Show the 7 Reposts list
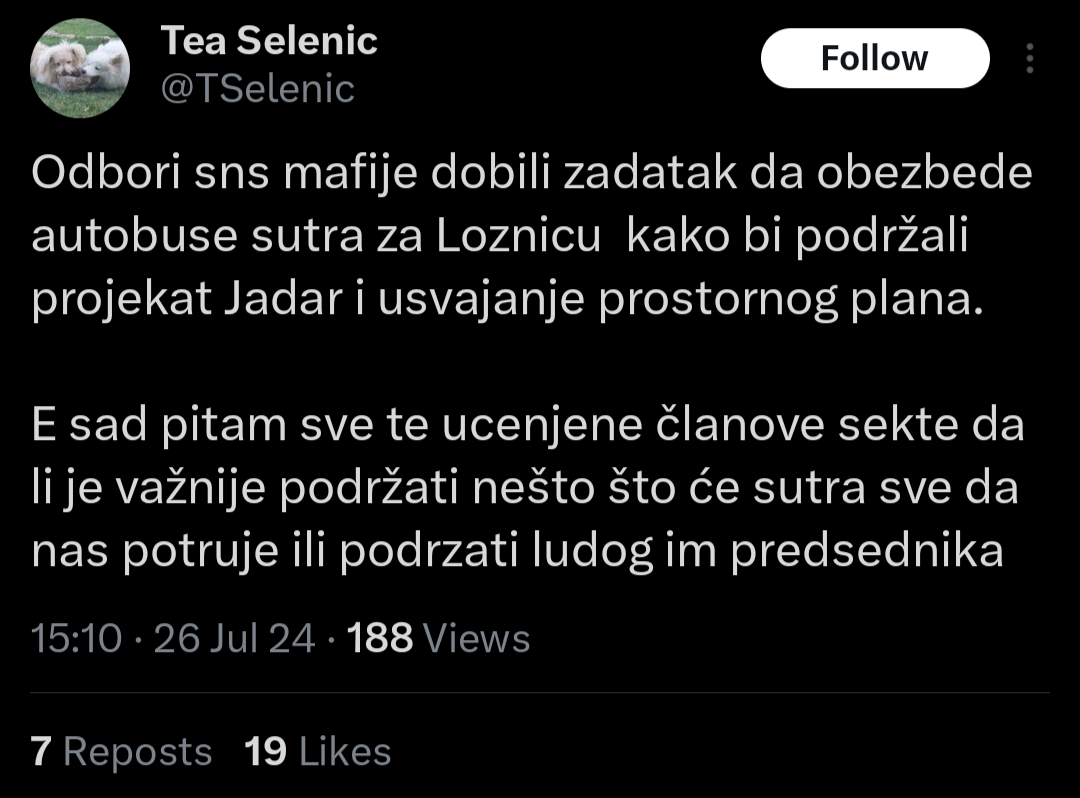This screenshot has width=1080, height=798. click(x=121, y=751)
